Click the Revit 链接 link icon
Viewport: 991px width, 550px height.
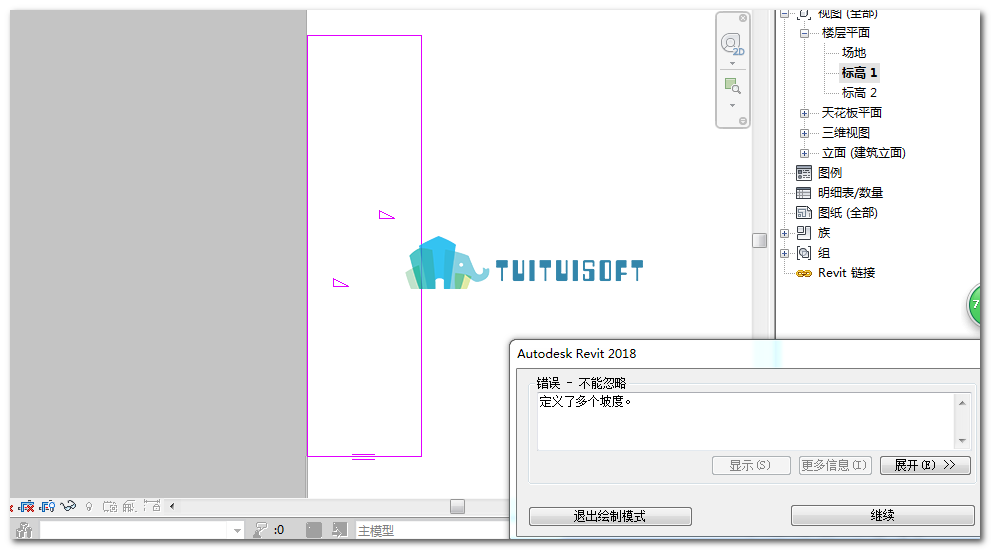point(804,274)
